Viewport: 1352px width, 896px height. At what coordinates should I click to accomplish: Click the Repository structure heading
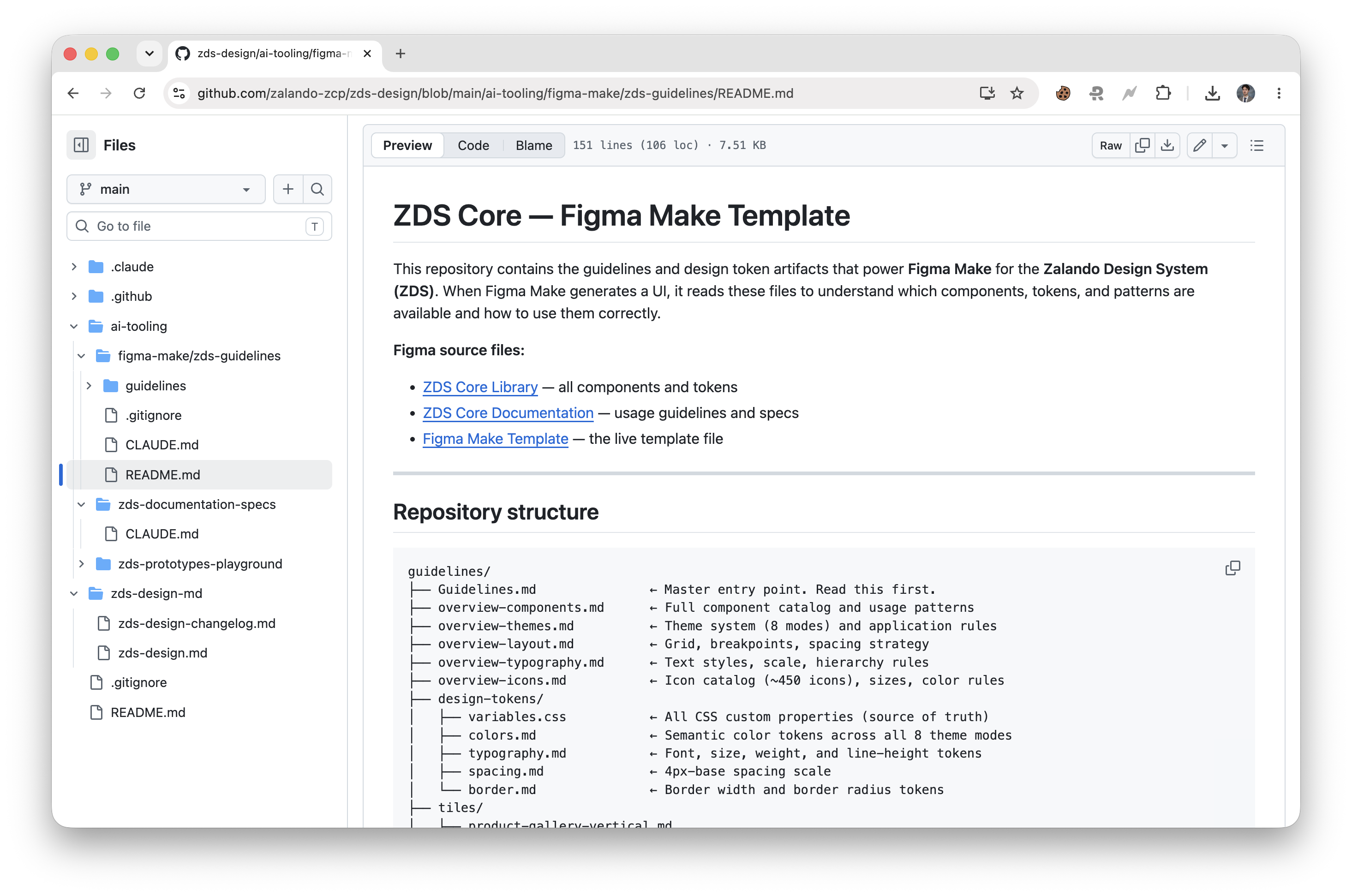point(496,513)
